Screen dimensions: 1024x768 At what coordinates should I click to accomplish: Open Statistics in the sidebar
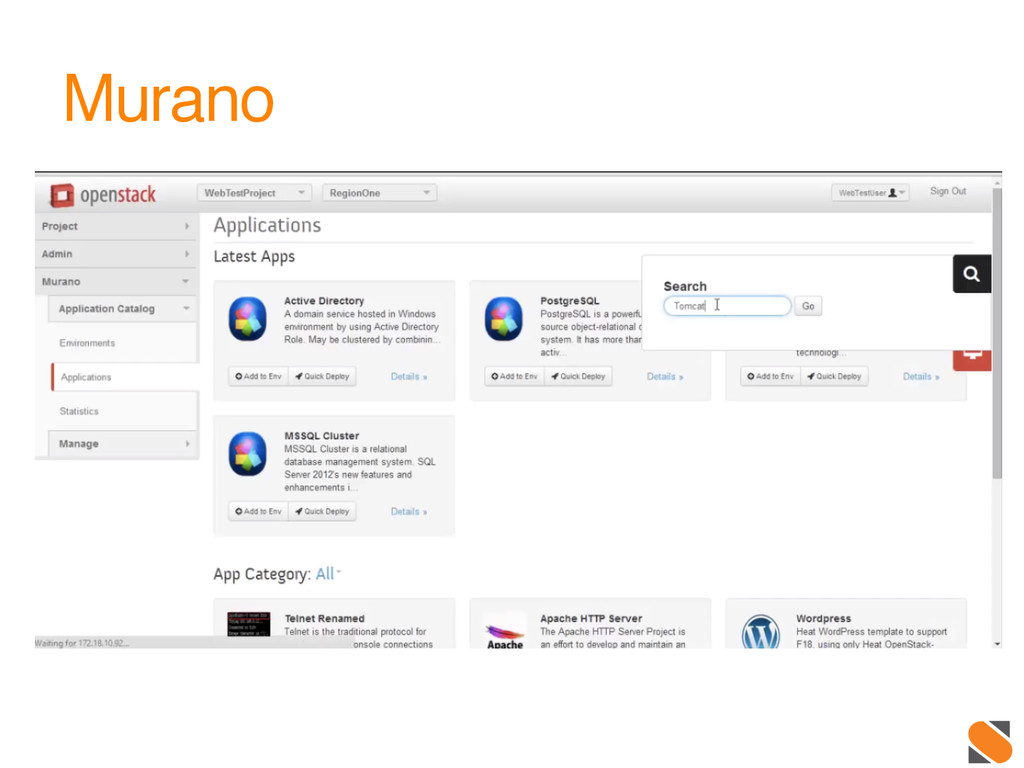(79, 411)
